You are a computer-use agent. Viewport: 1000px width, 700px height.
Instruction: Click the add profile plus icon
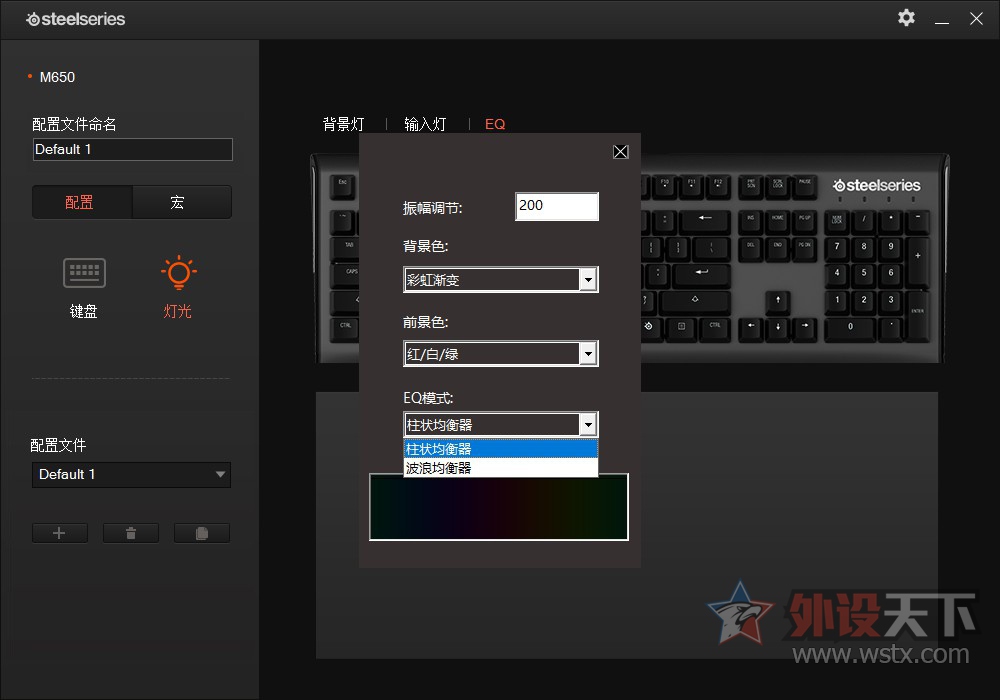(59, 532)
